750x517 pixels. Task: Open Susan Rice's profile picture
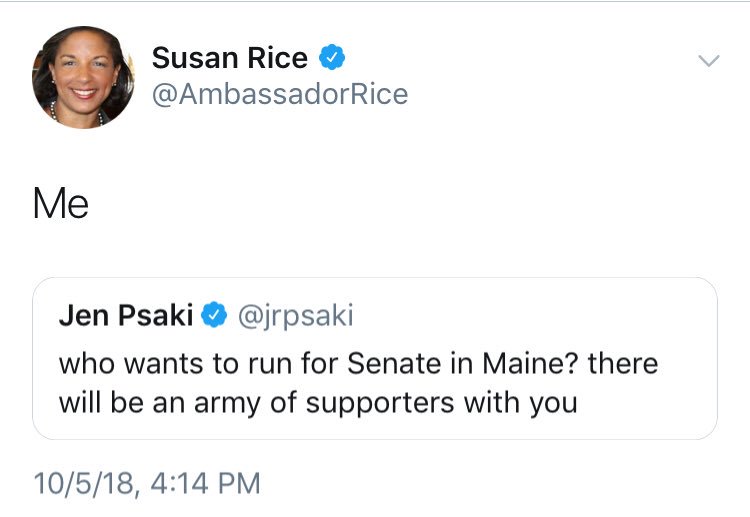tap(83, 77)
